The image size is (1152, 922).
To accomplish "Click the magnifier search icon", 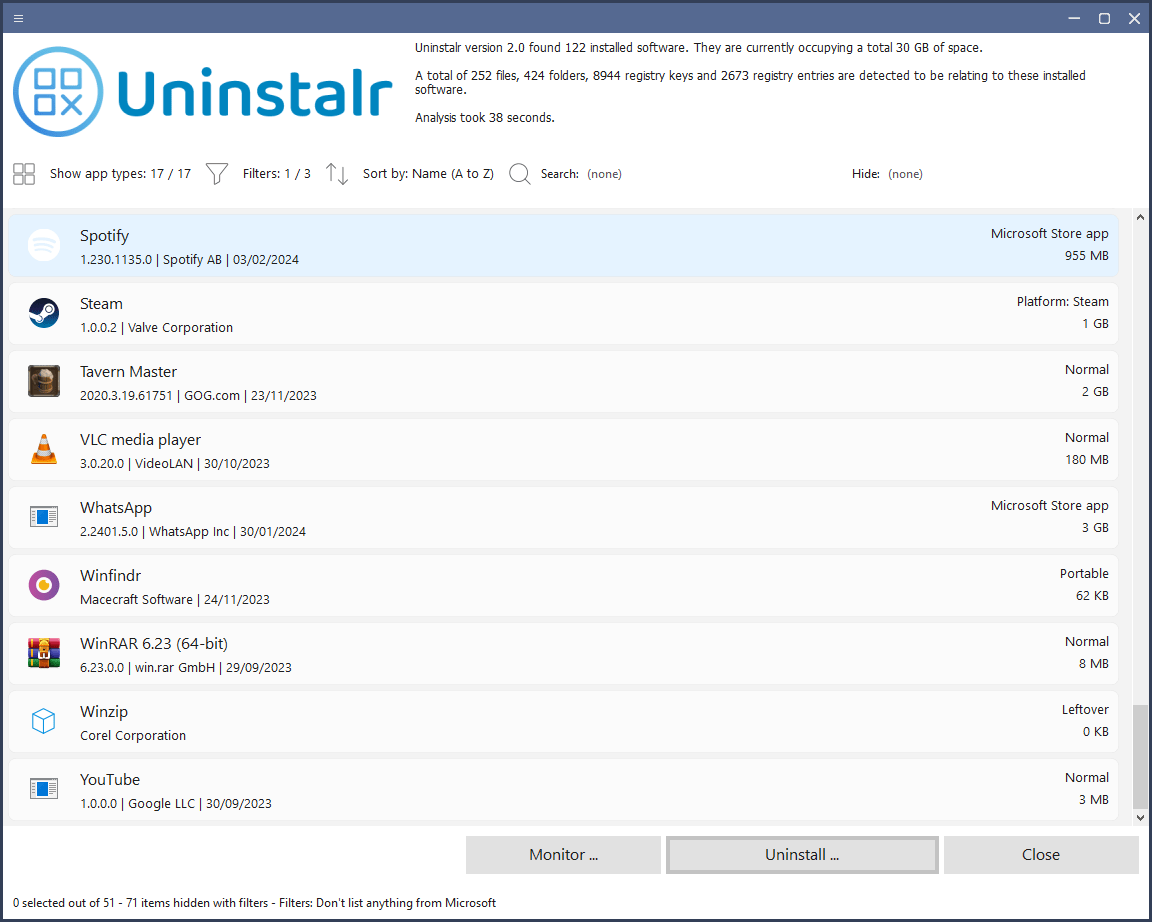I will (x=519, y=174).
